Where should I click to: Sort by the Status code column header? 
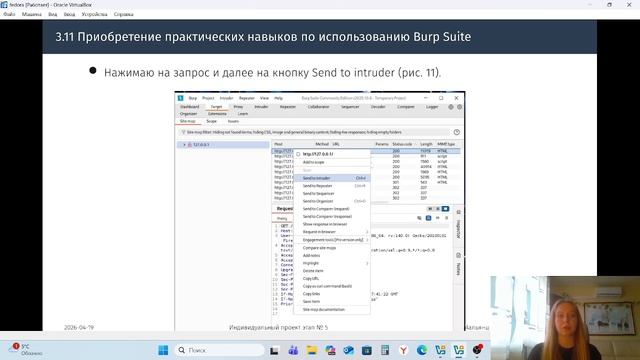click(x=402, y=144)
